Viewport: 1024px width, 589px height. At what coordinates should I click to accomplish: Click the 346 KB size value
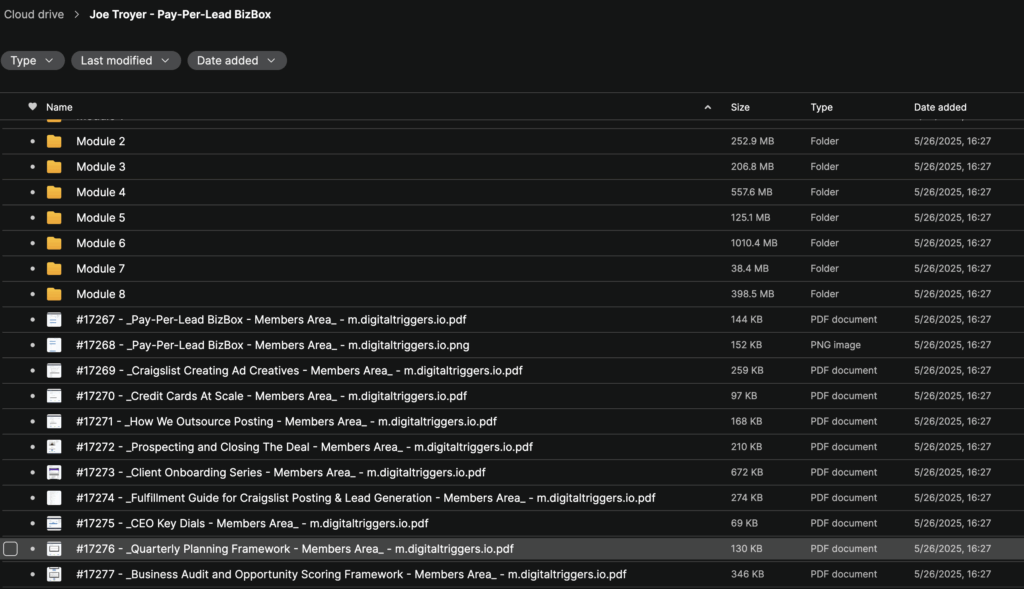(x=747, y=574)
